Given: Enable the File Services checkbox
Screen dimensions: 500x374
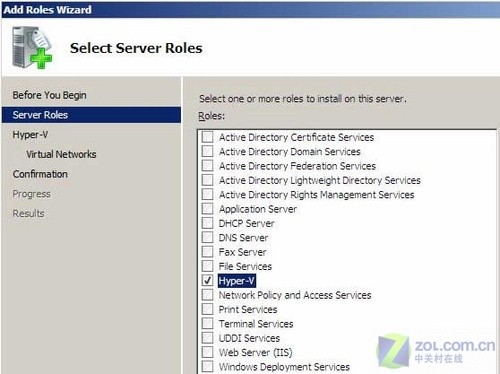Looking at the screenshot, I should tap(207, 266).
